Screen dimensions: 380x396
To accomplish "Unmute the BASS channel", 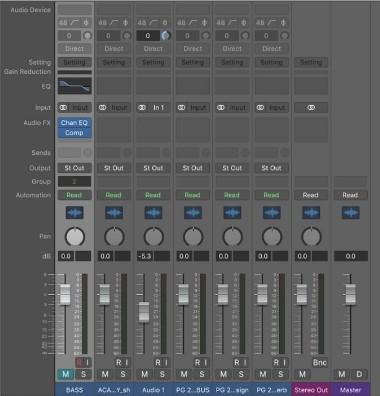I will (66, 374).
